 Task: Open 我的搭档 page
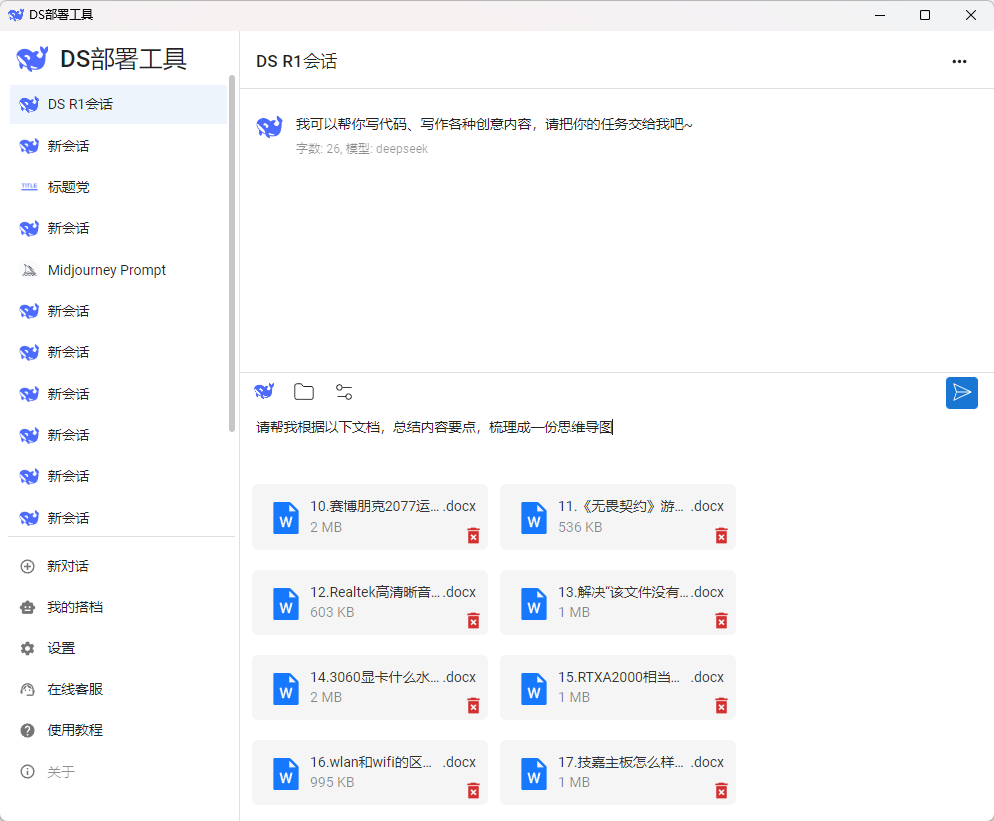75,607
